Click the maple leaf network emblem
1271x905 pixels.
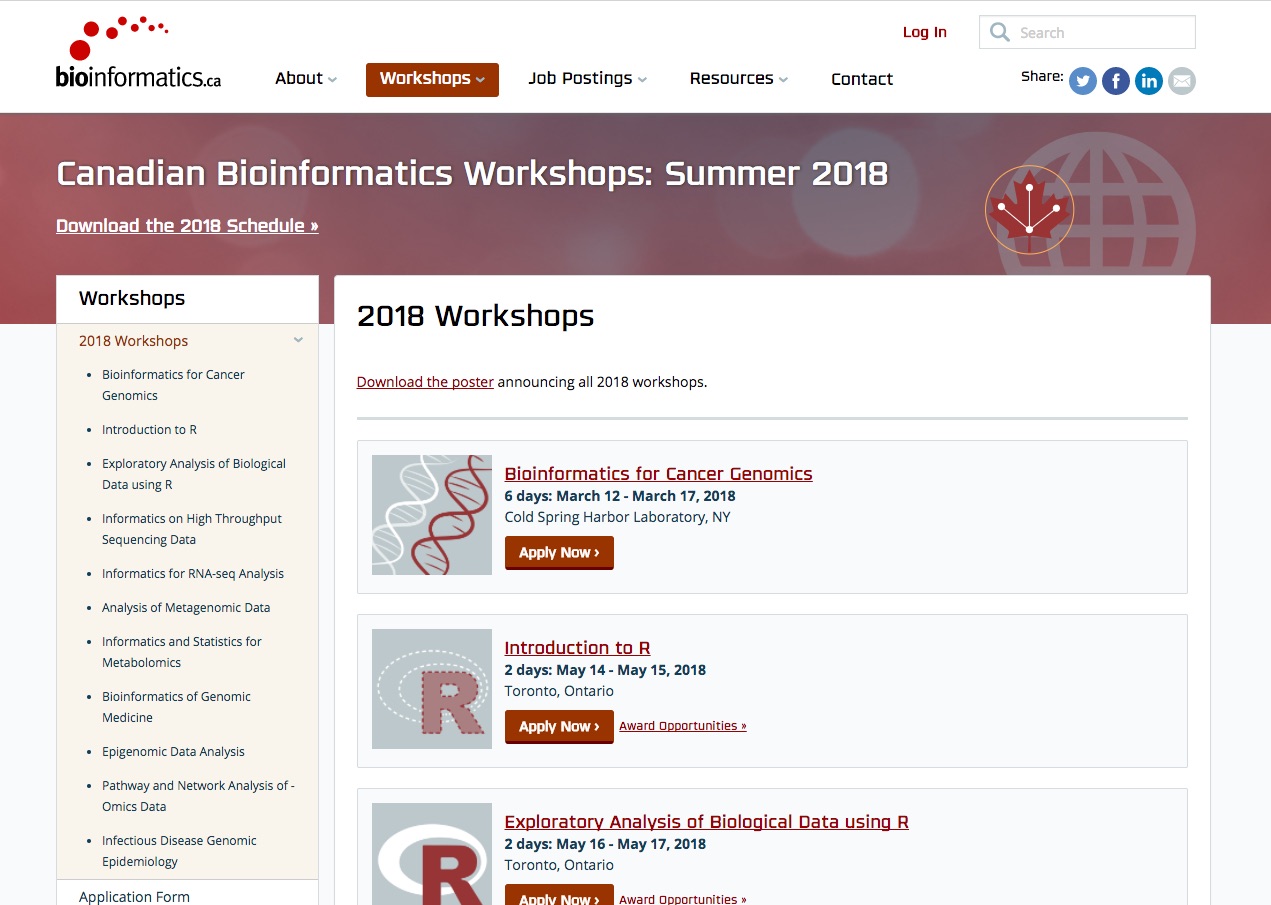[x=1029, y=210]
